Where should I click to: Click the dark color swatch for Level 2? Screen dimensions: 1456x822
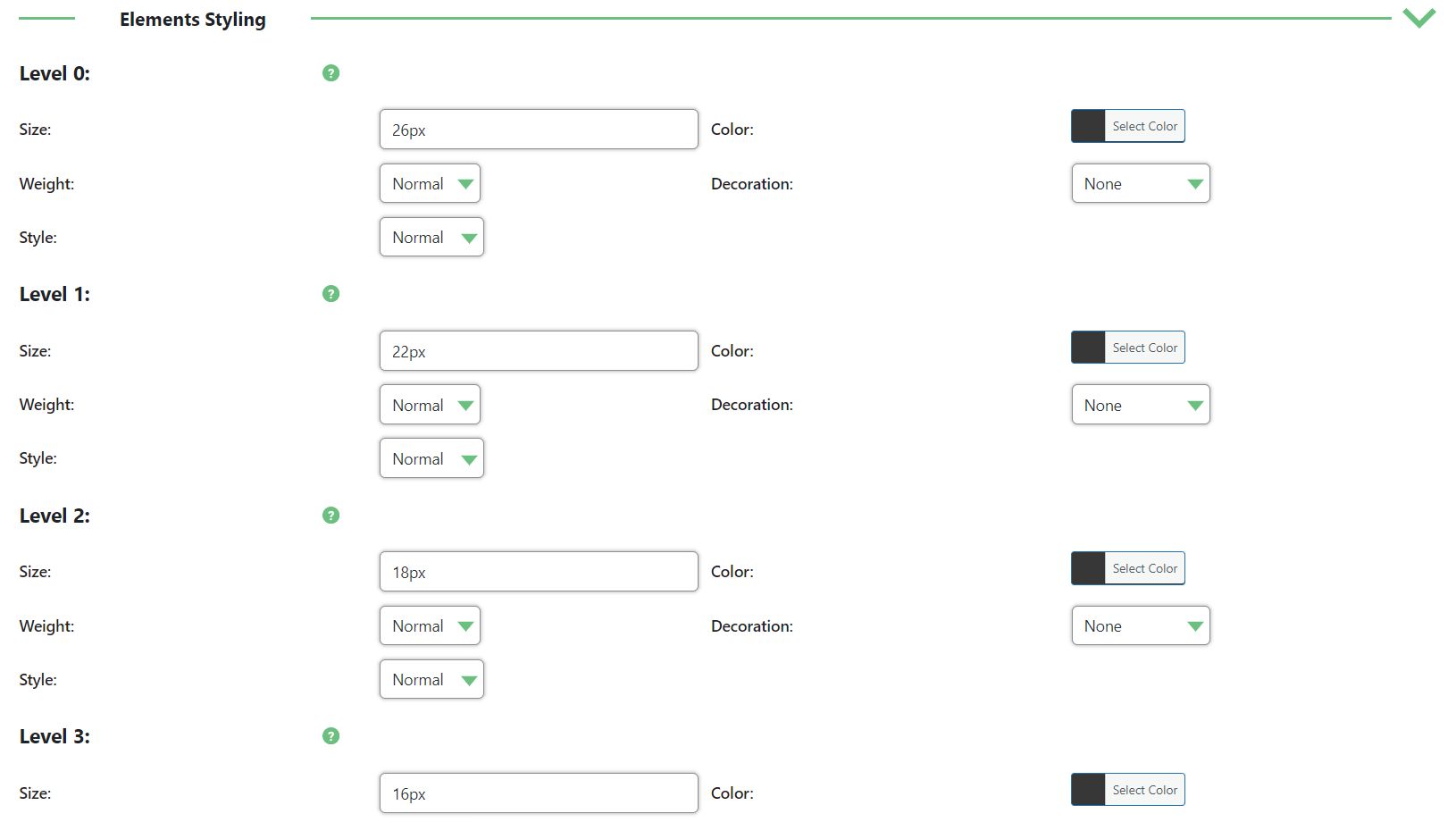(1088, 568)
